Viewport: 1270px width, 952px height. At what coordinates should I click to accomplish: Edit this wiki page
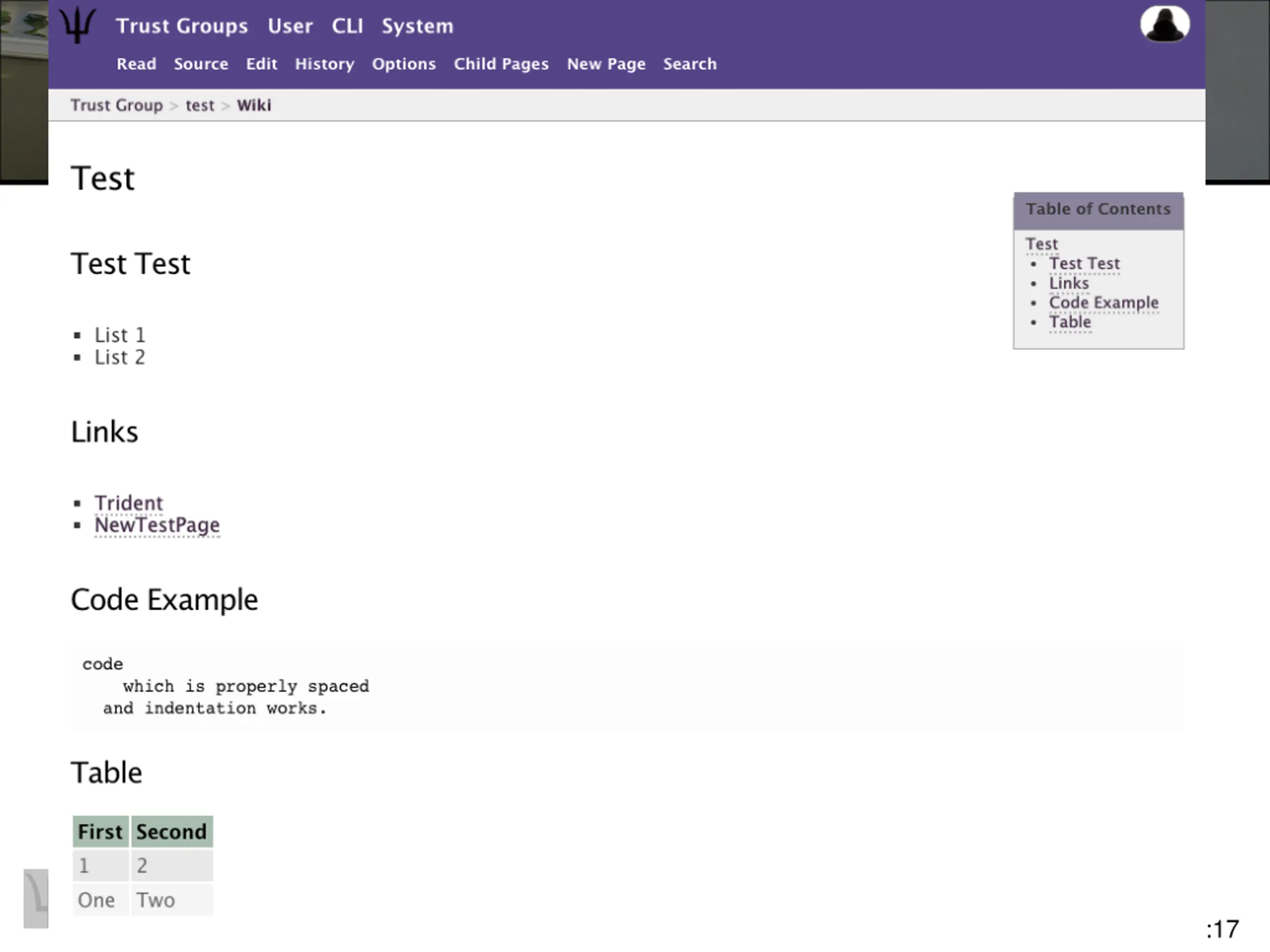(261, 63)
